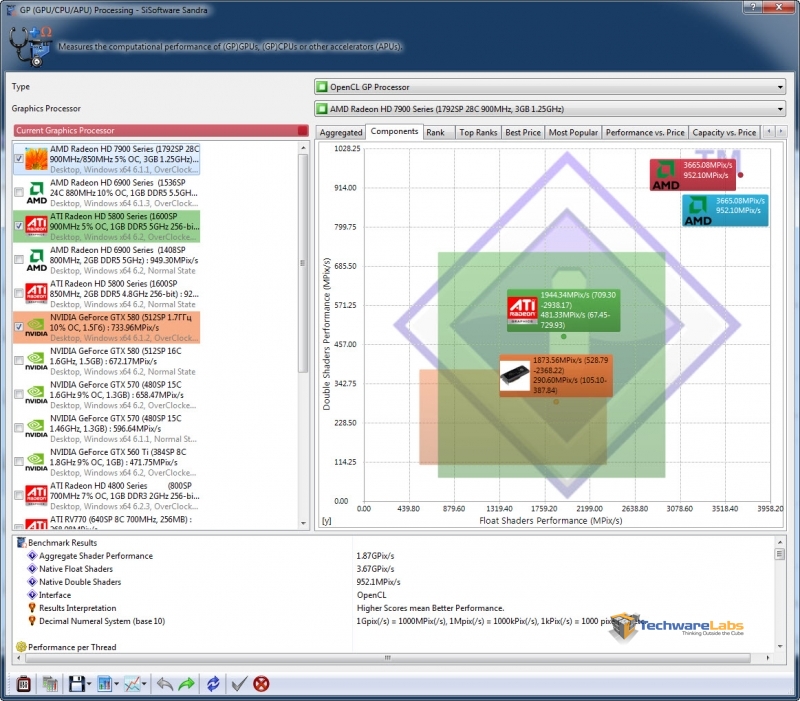Uncheck the AMD Radeon HD 7900 Series checkbox
Image resolution: width=800 pixels, height=701 pixels.
pyautogui.click(x=19, y=159)
